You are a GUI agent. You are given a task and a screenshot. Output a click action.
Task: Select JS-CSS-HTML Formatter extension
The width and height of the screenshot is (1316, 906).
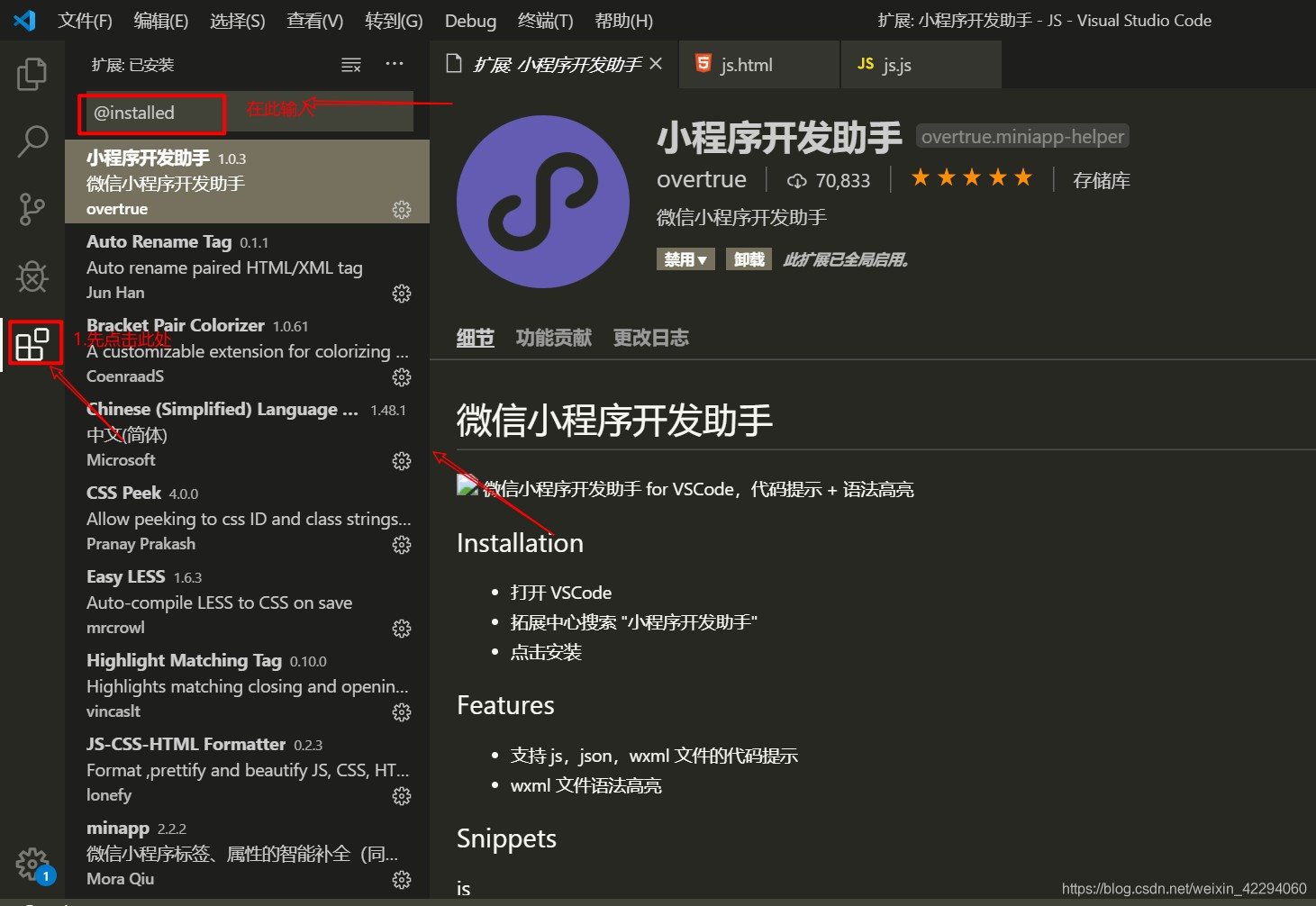tap(247, 768)
